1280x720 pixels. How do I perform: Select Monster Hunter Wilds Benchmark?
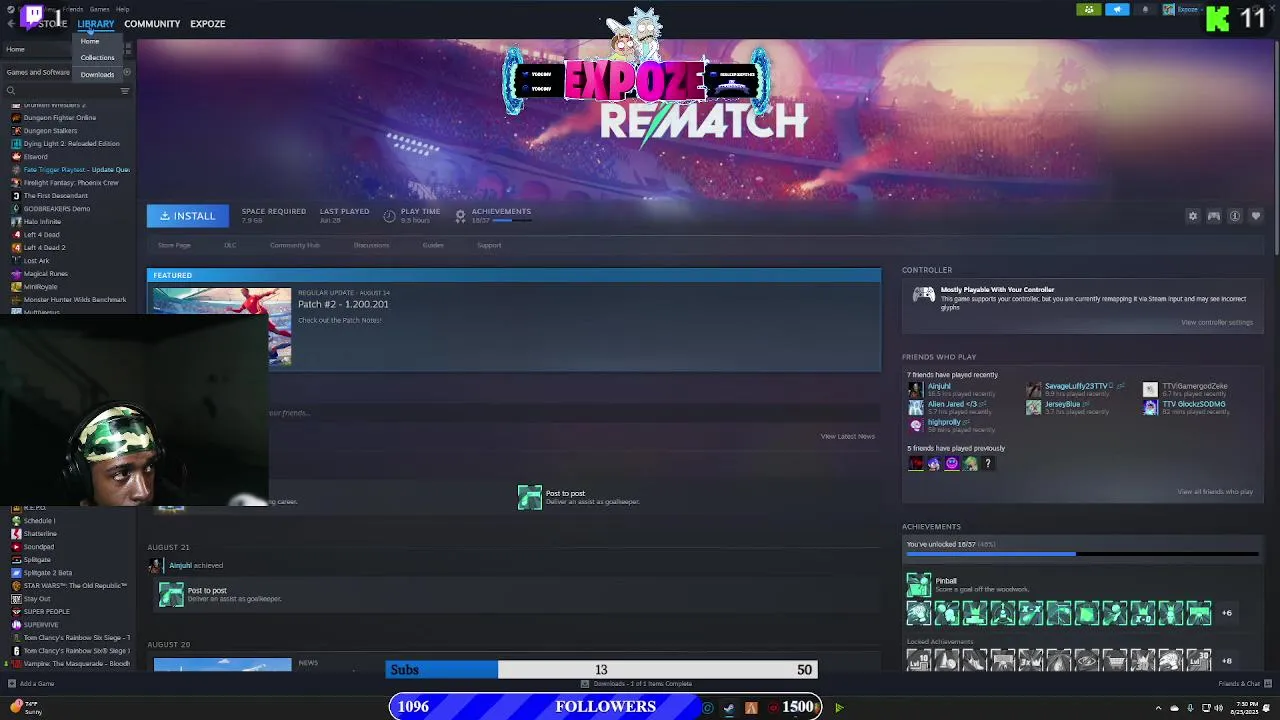point(75,300)
